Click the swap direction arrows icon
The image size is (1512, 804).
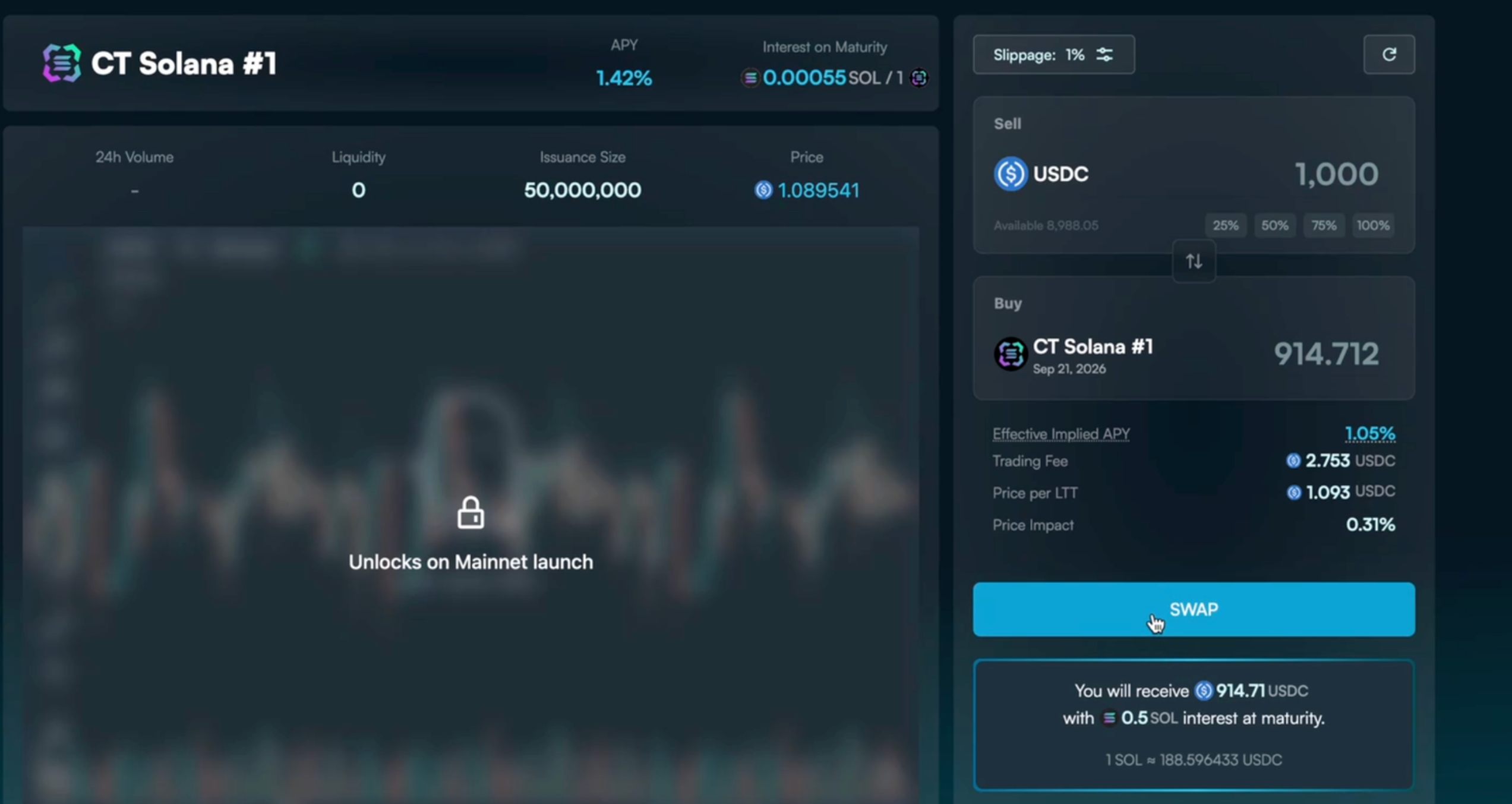[x=1194, y=261]
